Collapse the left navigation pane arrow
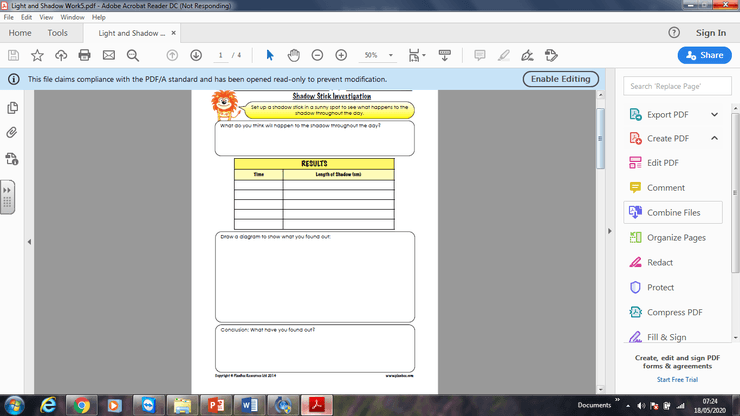 (29, 242)
